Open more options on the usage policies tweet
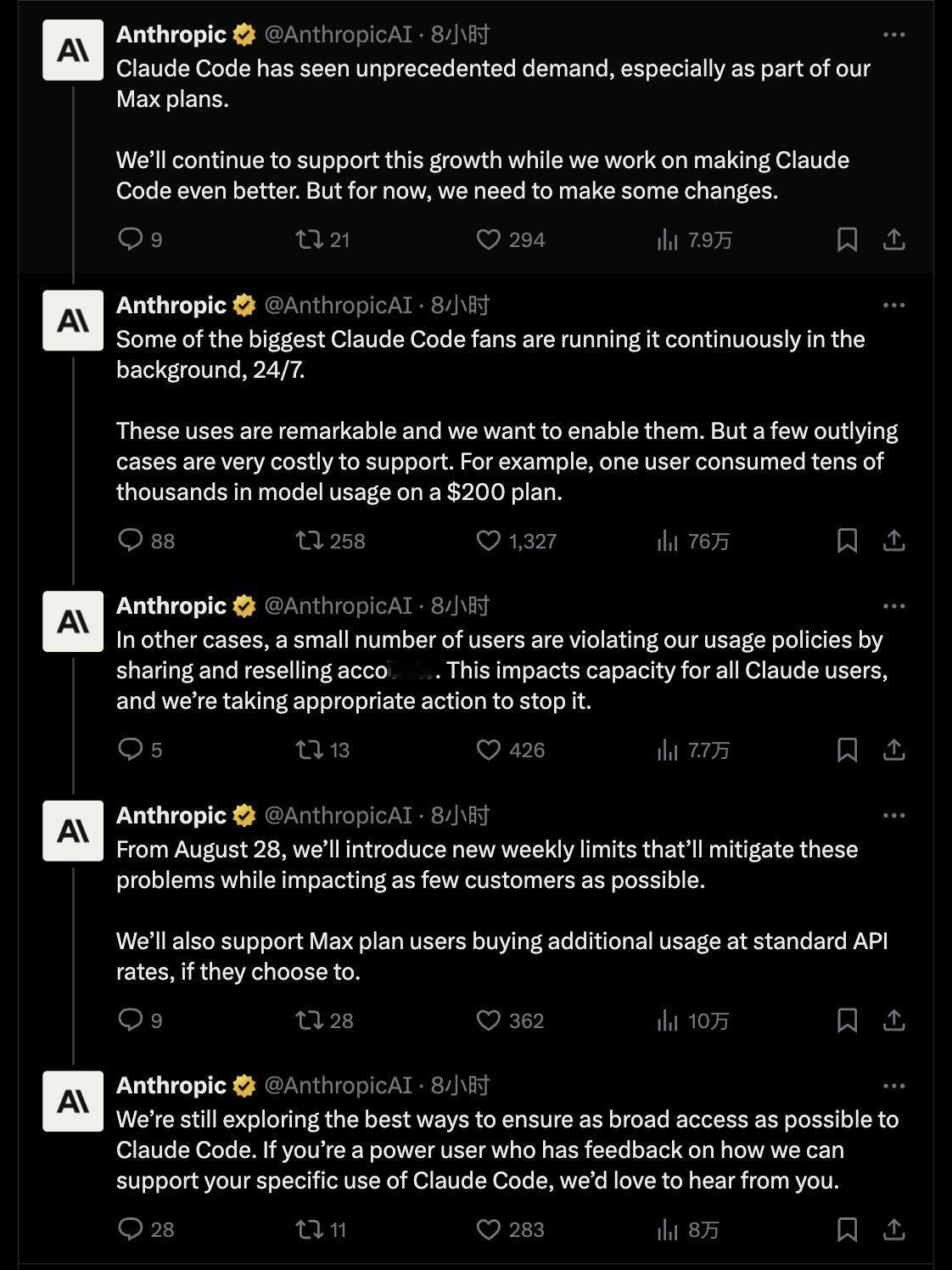952x1270 pixels. [893, 606]
